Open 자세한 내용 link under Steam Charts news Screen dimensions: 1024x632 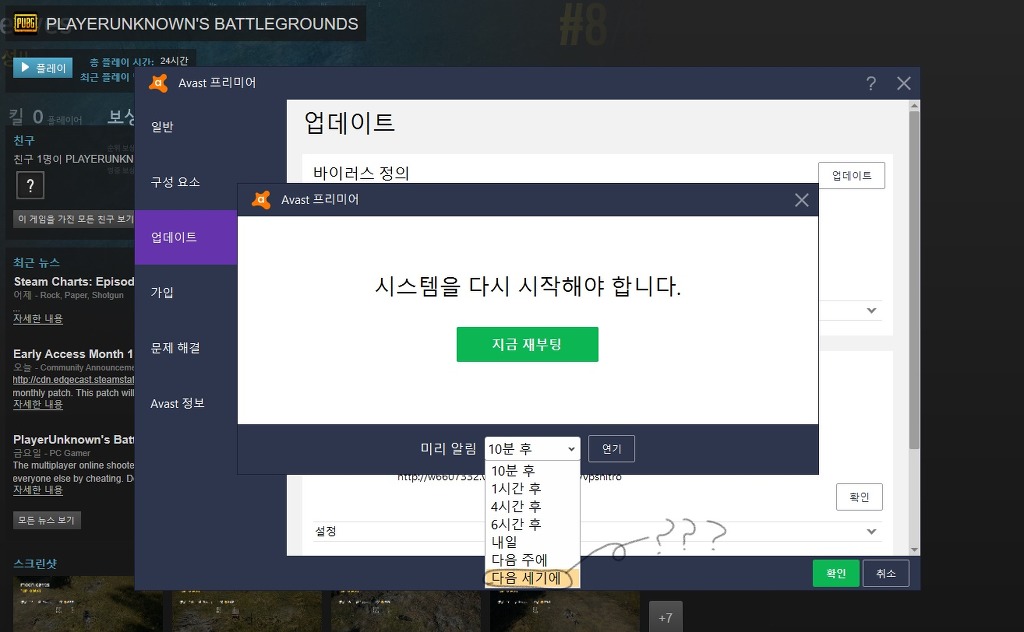pos(38,319)
